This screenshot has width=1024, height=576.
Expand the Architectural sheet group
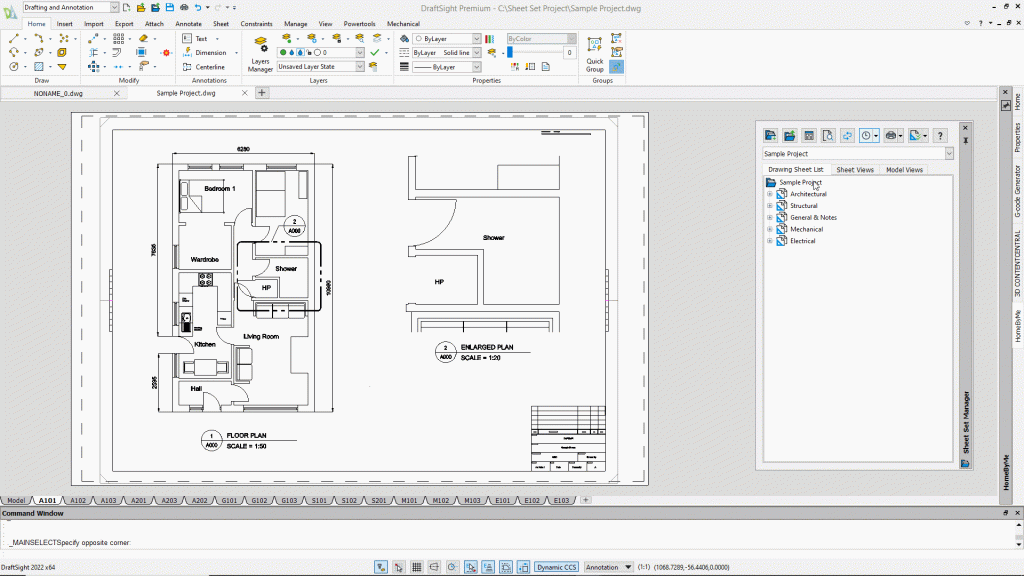point(770,194)
